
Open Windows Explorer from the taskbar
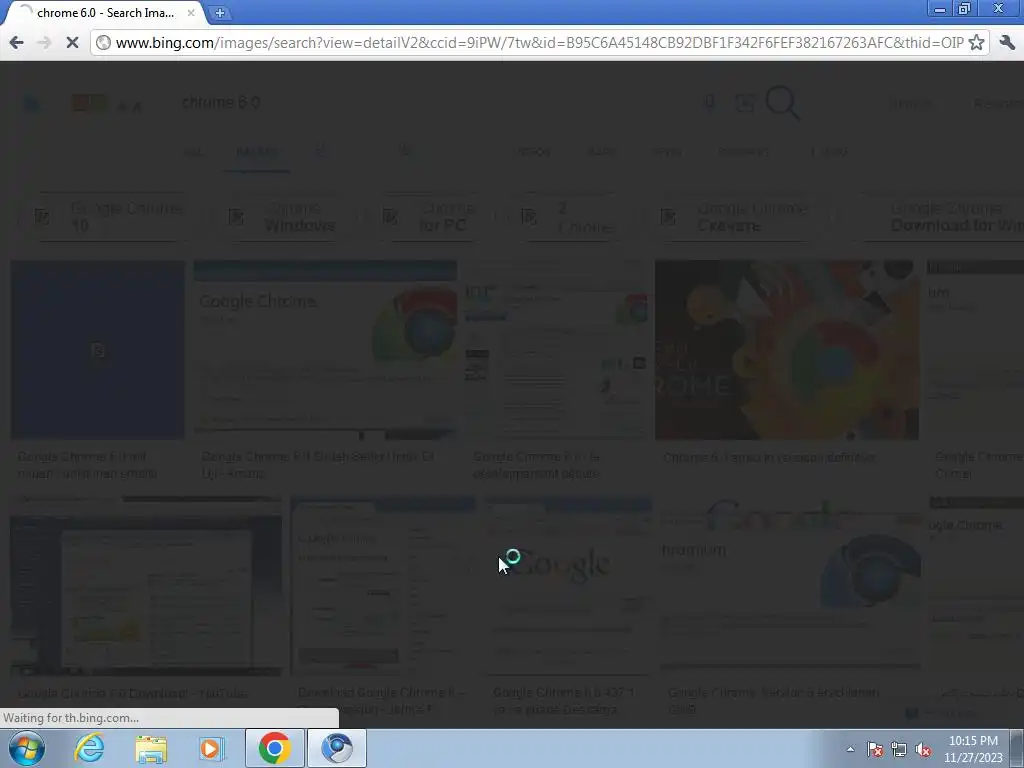coord(151,748)
